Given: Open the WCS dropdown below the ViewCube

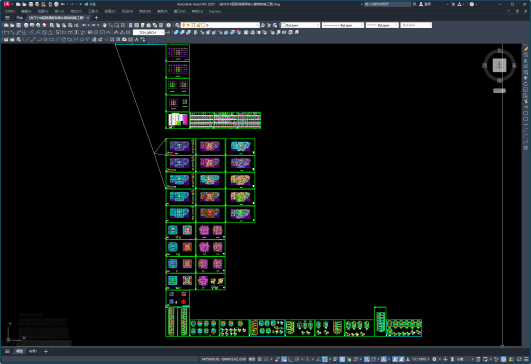Looking at the screenshot, I should 499,90.
